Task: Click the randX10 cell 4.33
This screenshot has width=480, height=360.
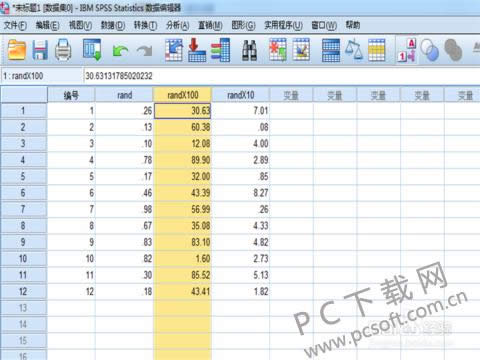Action: pos(240,226)
